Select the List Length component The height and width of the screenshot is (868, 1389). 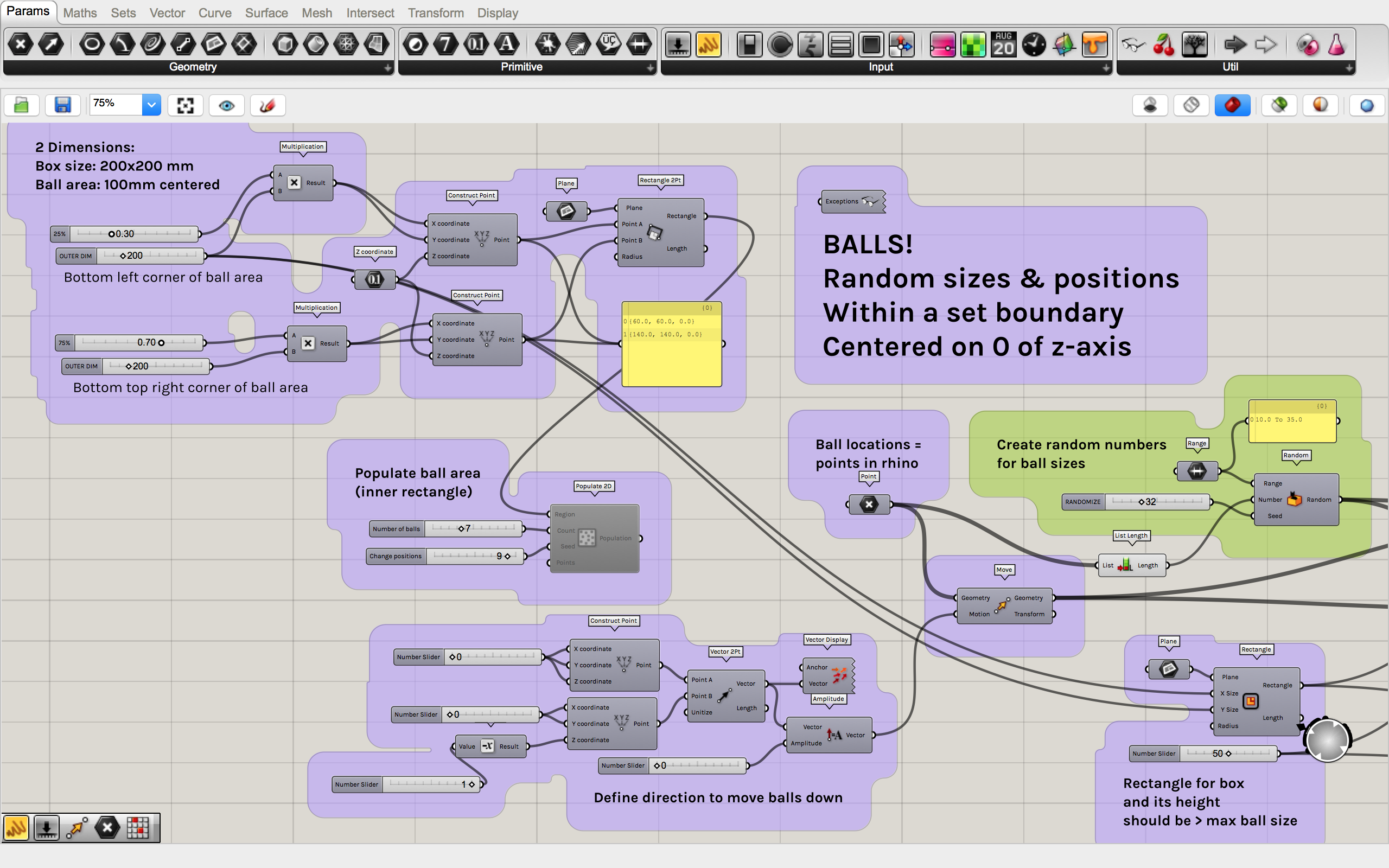pos(1132,565)
